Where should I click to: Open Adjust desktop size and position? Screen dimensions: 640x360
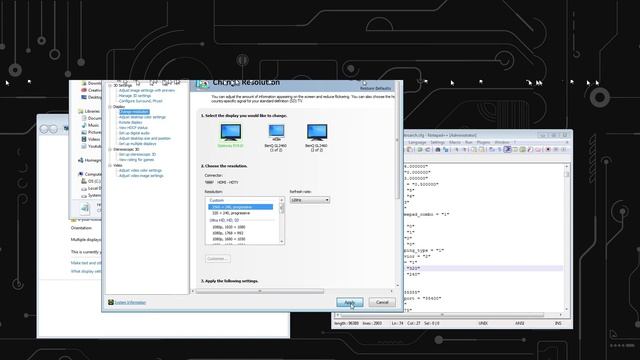point(144,138)
